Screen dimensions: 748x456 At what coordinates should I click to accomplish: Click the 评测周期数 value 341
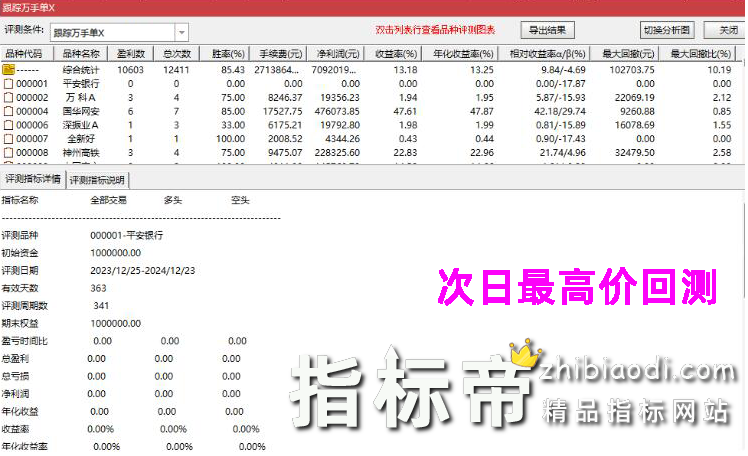pos(101,306)
